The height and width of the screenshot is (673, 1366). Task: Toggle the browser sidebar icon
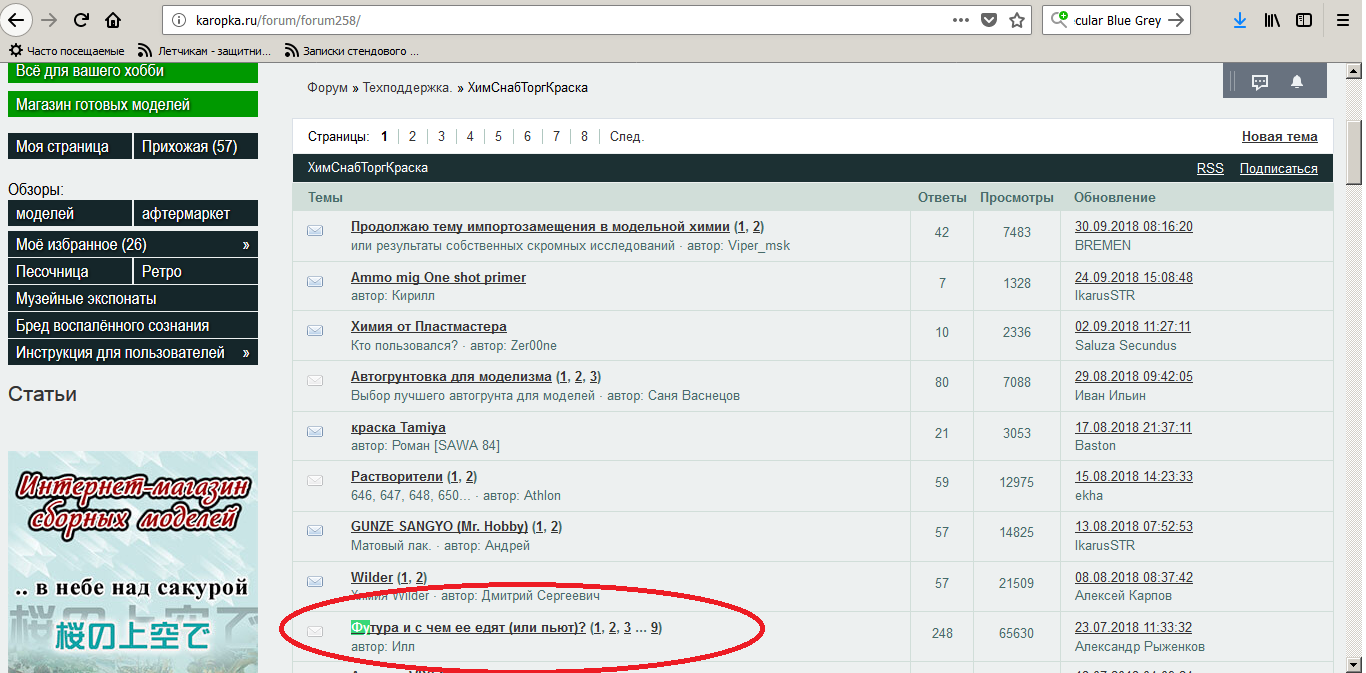click(1304, 20)
